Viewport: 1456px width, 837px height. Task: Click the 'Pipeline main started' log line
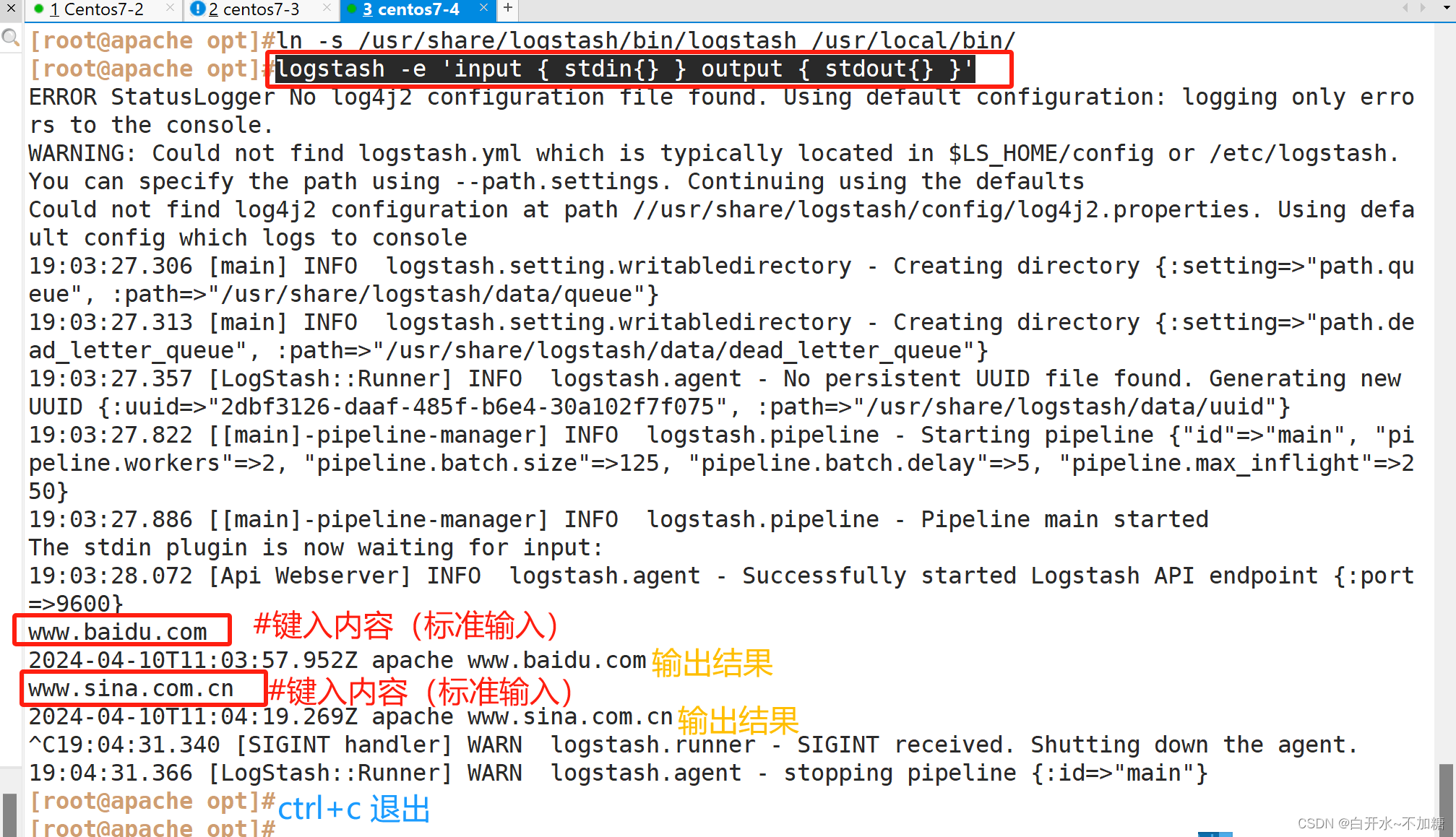[619, 519]
